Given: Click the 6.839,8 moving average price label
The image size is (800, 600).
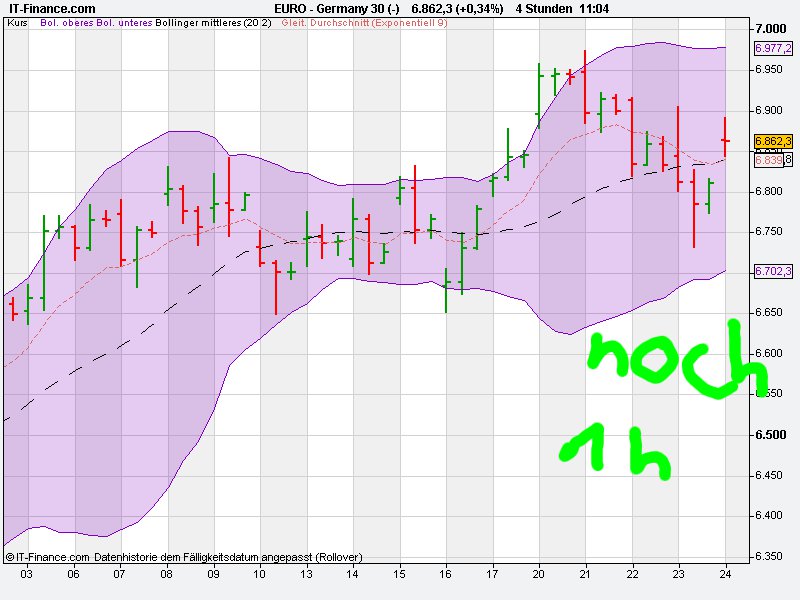Looking at the screenshot, I should [x=771, y=158].
